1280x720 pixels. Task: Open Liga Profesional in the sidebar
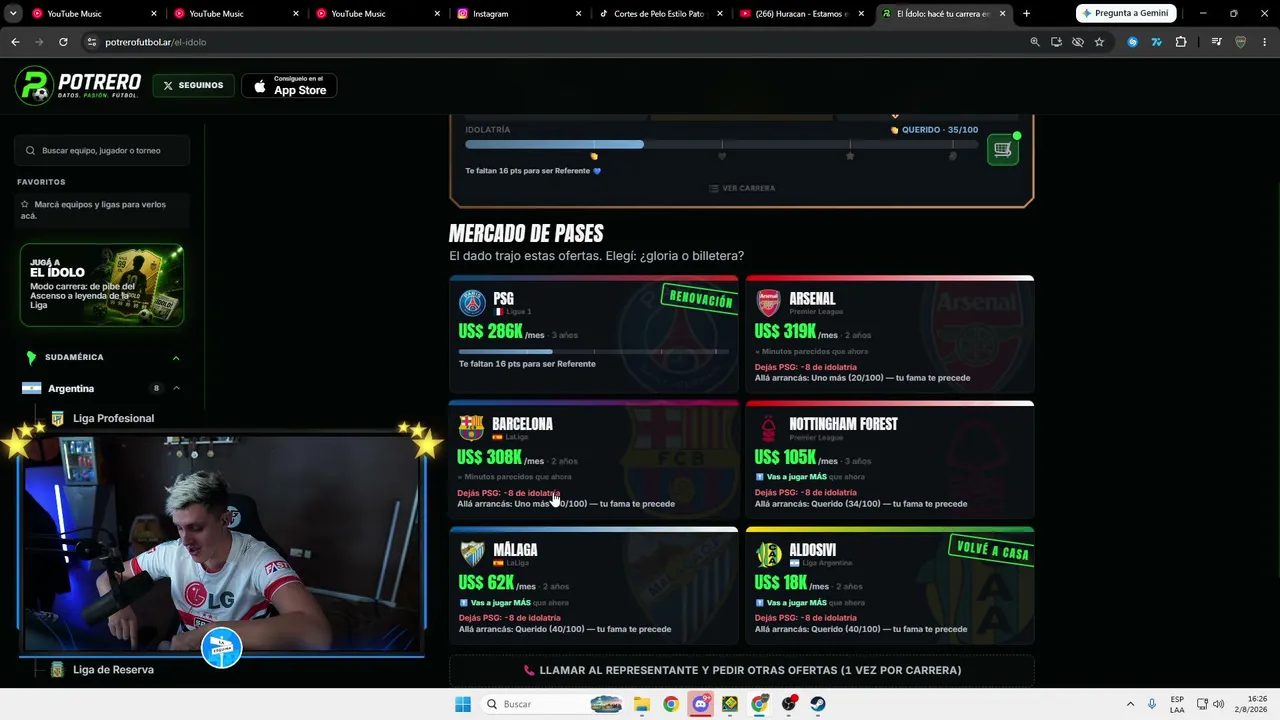(113, 418)
